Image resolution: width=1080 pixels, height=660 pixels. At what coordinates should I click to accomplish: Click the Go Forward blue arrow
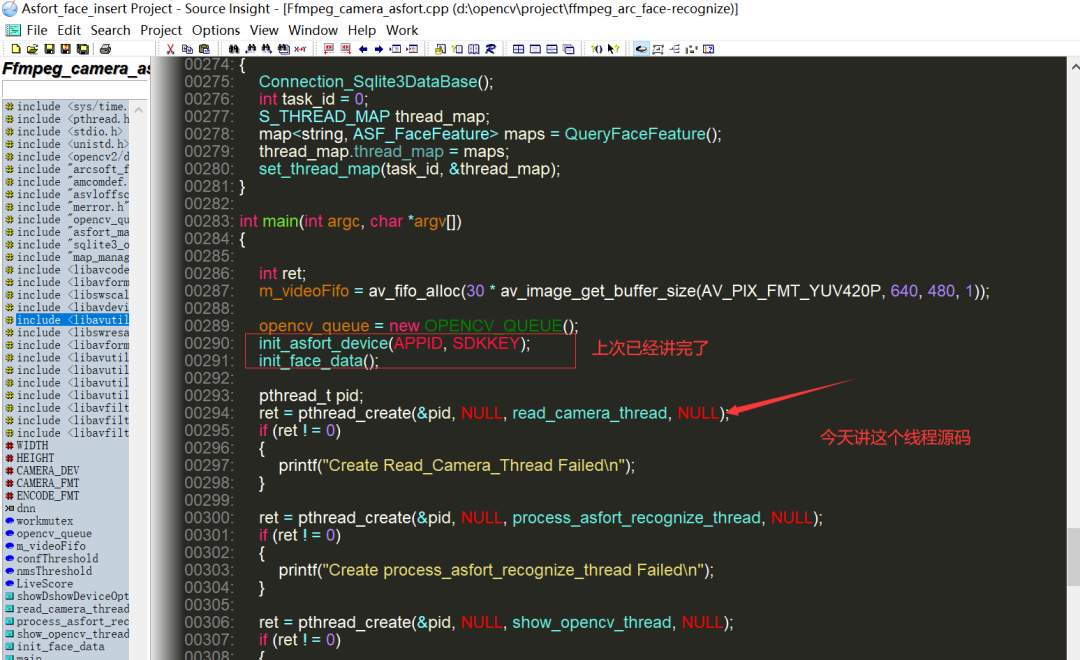379,49
